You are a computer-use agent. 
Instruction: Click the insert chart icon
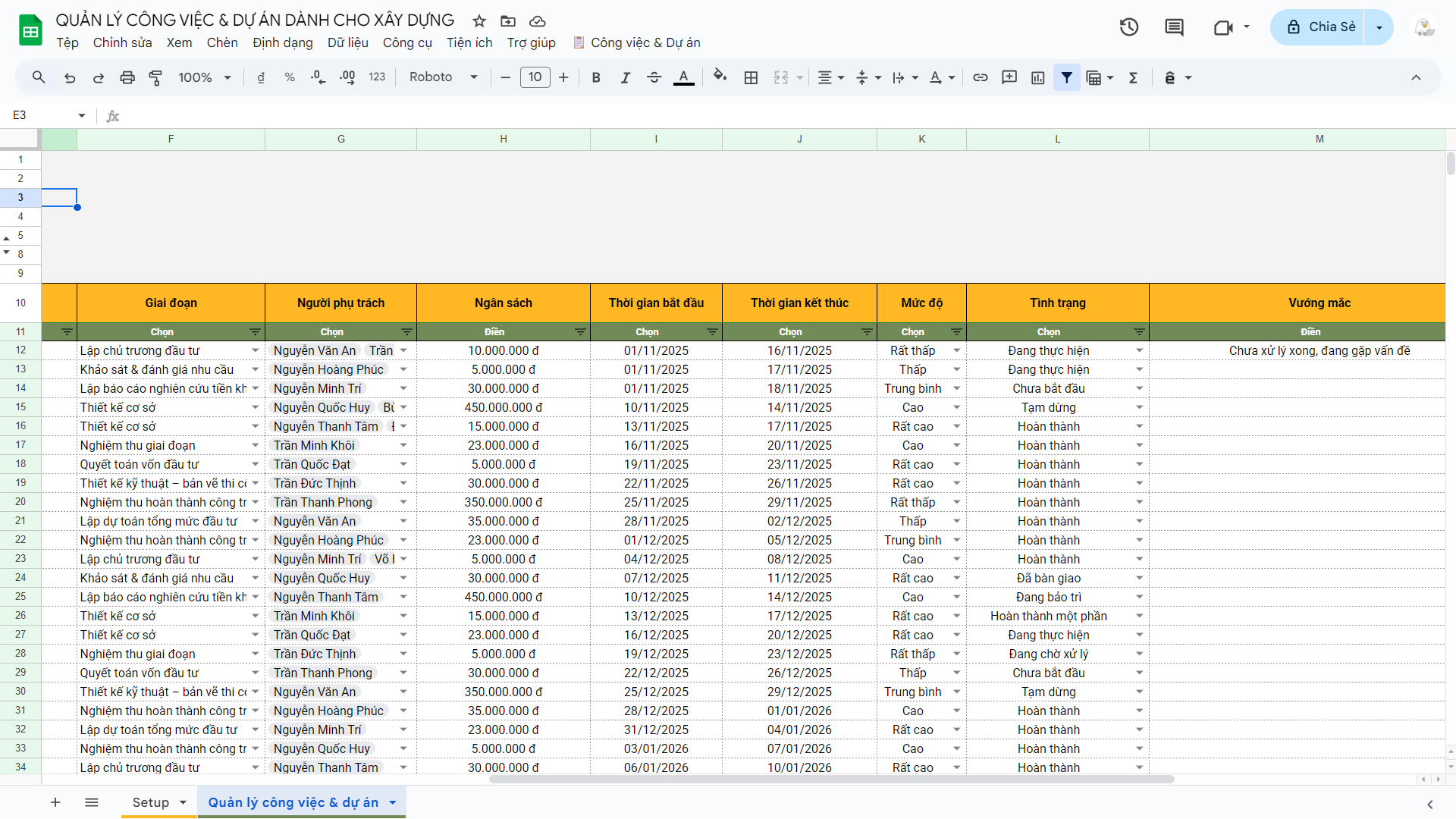[1038, 77]
